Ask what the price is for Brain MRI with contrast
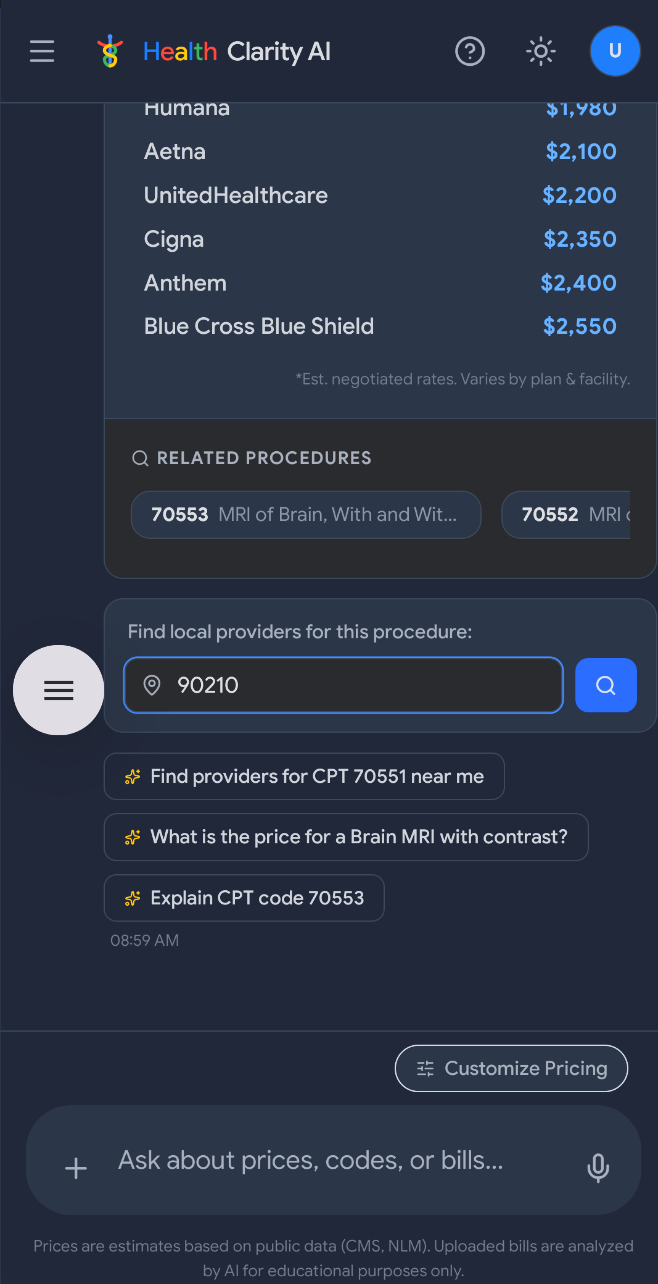Viewport: 658px width, 1284px height. 346,837
